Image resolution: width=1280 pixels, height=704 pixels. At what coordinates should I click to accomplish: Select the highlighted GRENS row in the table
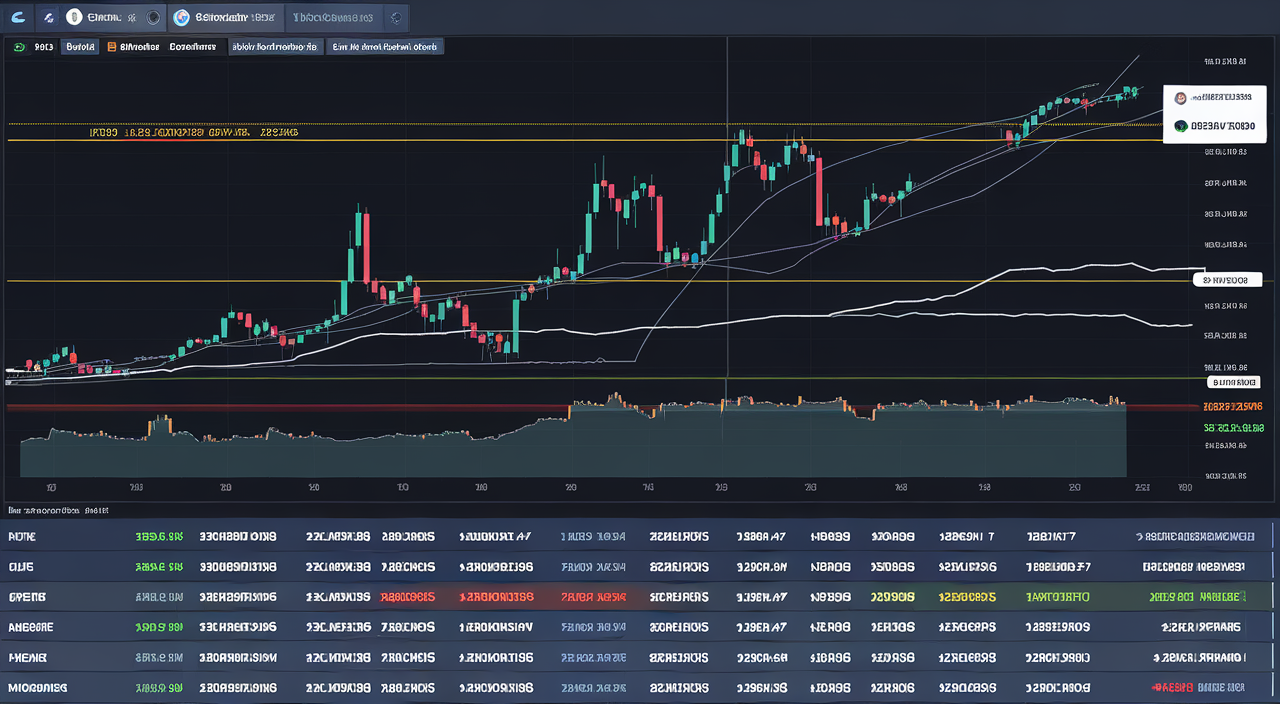(640, 597)
